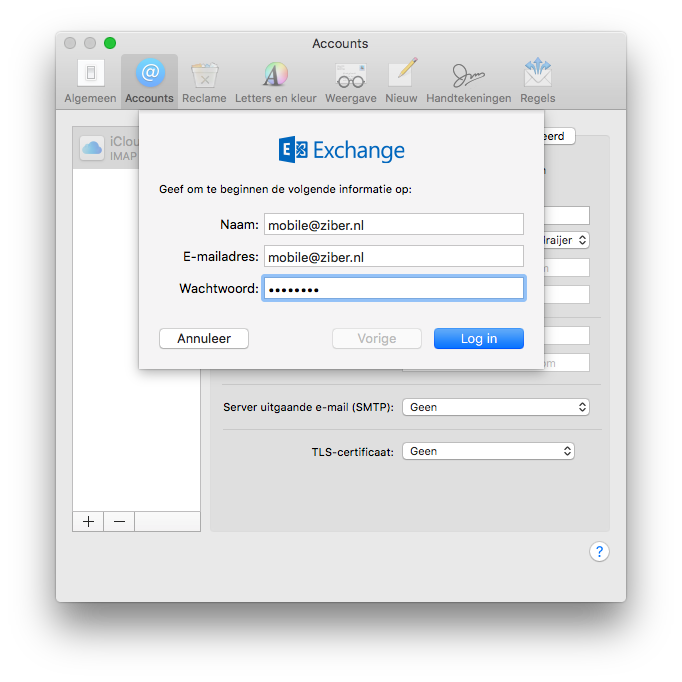Open help with the question mark button

pyautogui.click(x=599, y=552)
